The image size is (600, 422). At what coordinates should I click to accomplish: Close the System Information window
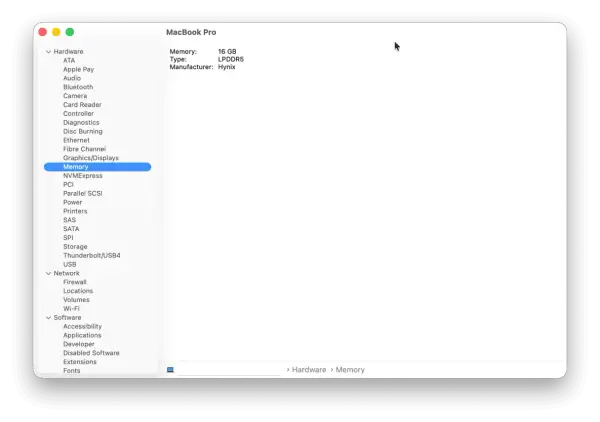pyautogui.click(x=43, y=32)
